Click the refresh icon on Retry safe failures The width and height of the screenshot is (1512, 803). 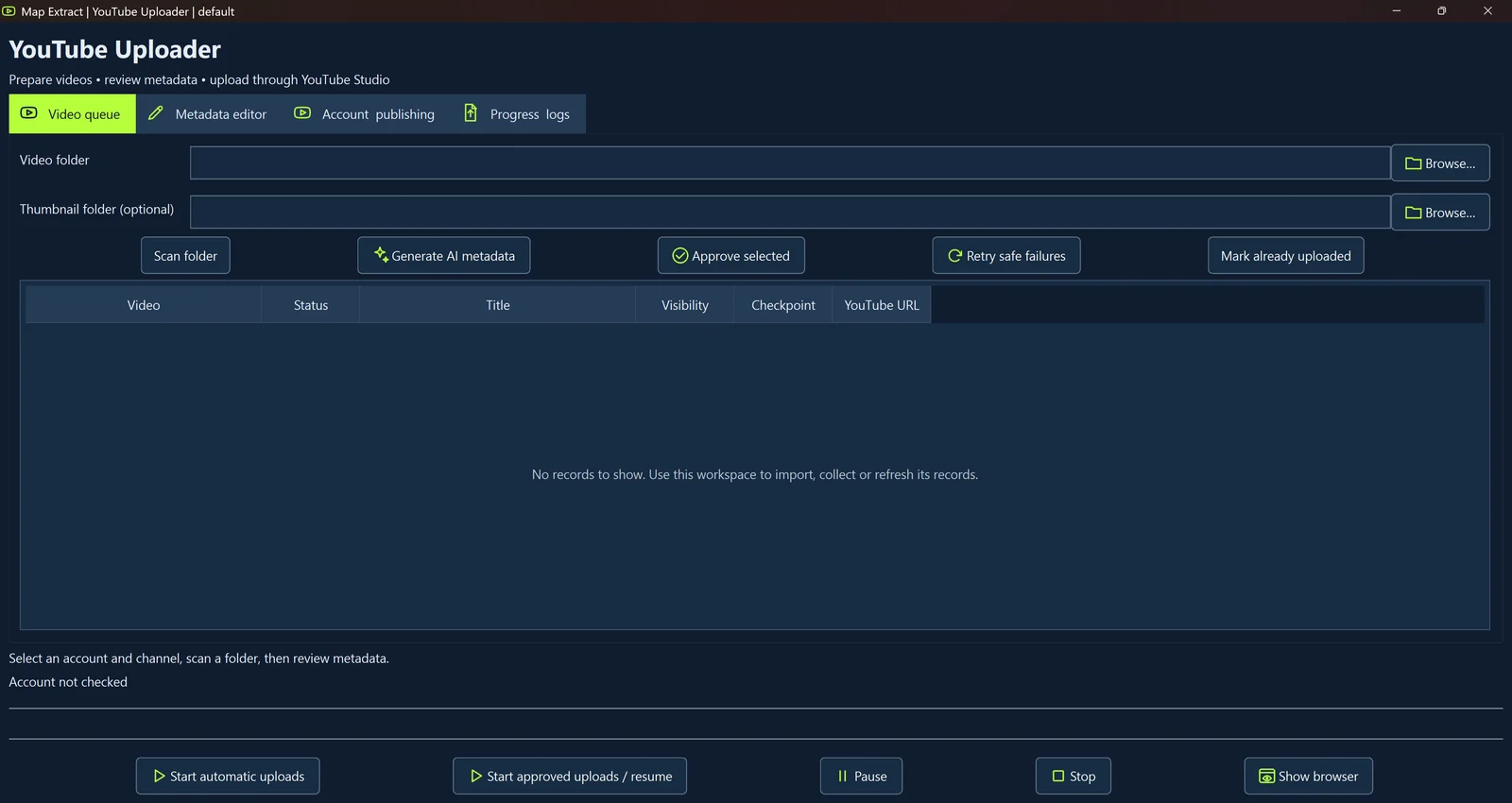coord(954,255)
